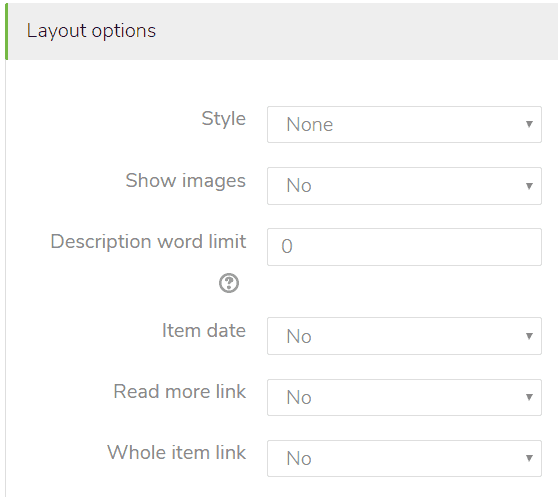Open the Show images dropdown
The height and width of the screenshot is (497, 558).
tap(404, 186)
